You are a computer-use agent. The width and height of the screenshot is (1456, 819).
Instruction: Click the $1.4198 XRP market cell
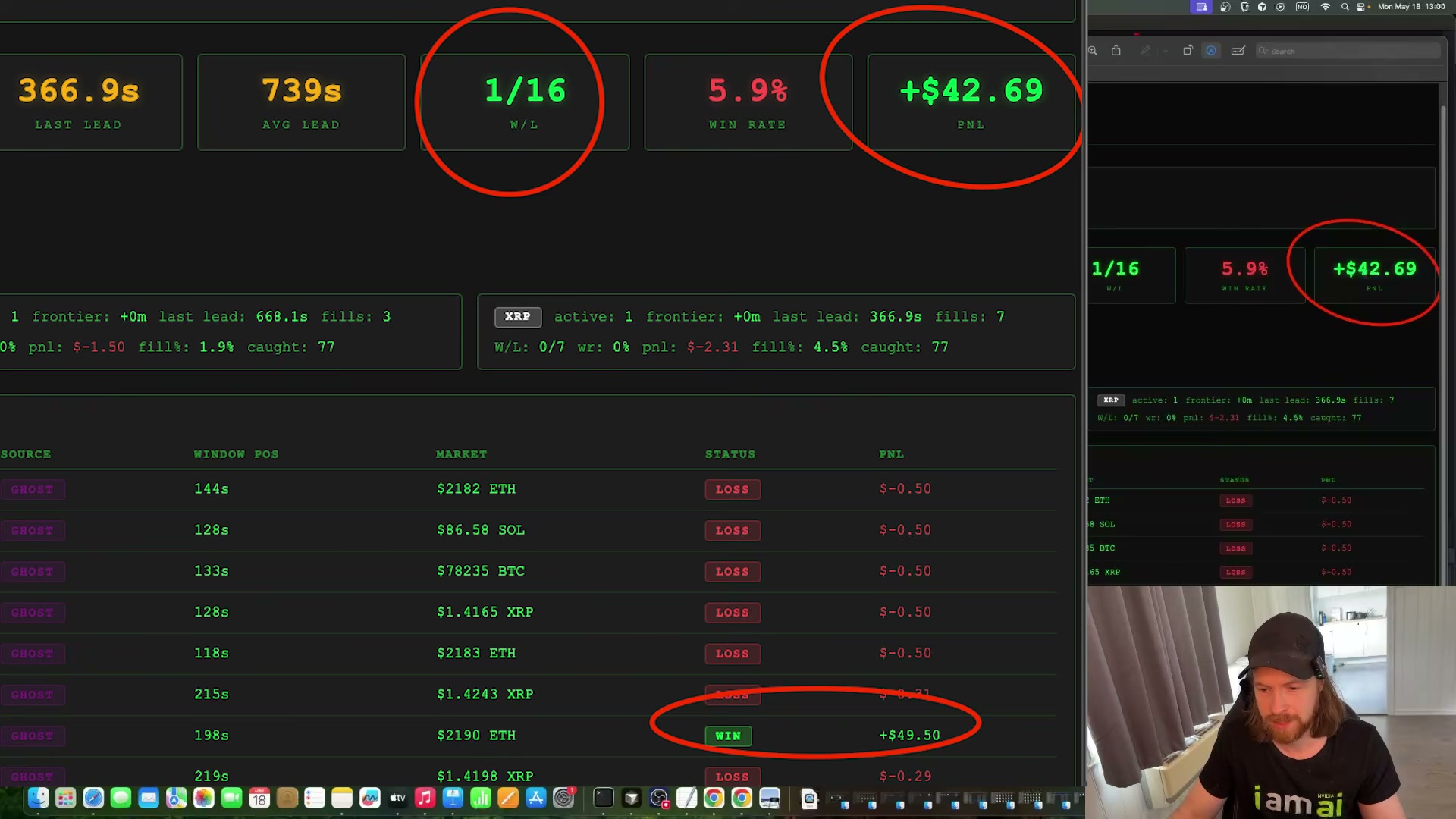485,777
